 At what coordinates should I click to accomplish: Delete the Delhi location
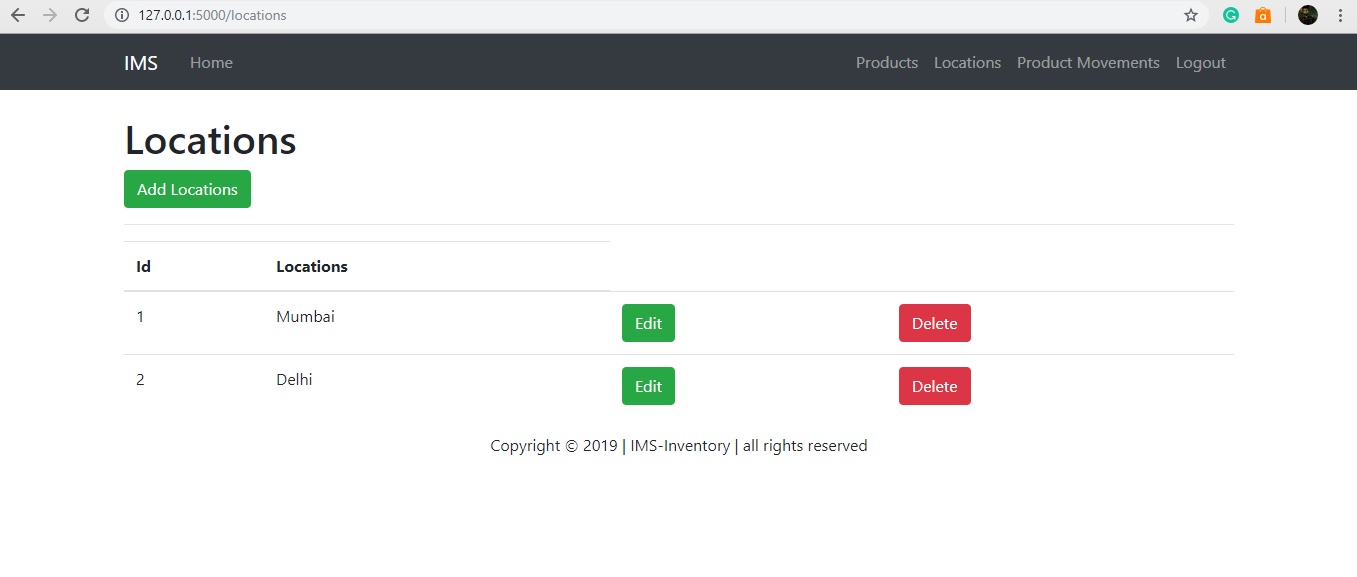[934, 385]
